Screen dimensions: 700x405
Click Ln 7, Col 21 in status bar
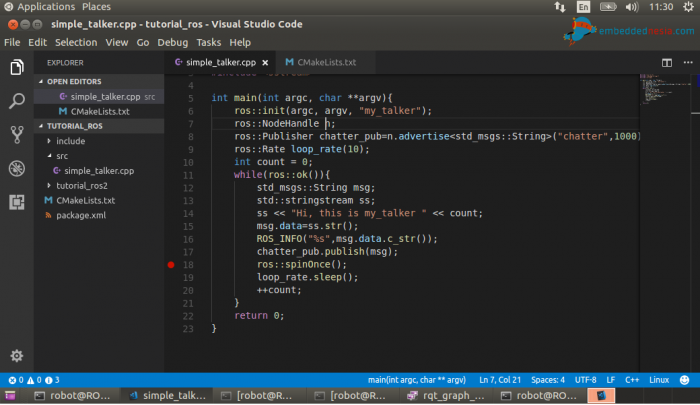point(500,380)
